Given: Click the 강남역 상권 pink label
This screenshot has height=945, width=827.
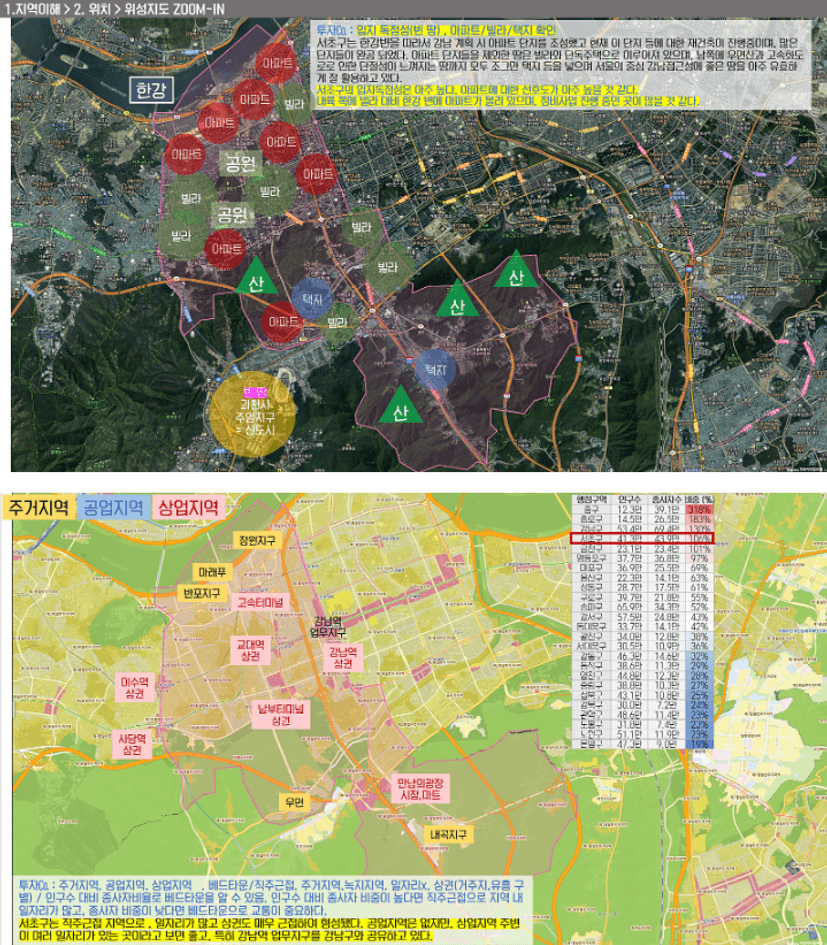Looking at the screenshot, I should click(x=344, y=658).
